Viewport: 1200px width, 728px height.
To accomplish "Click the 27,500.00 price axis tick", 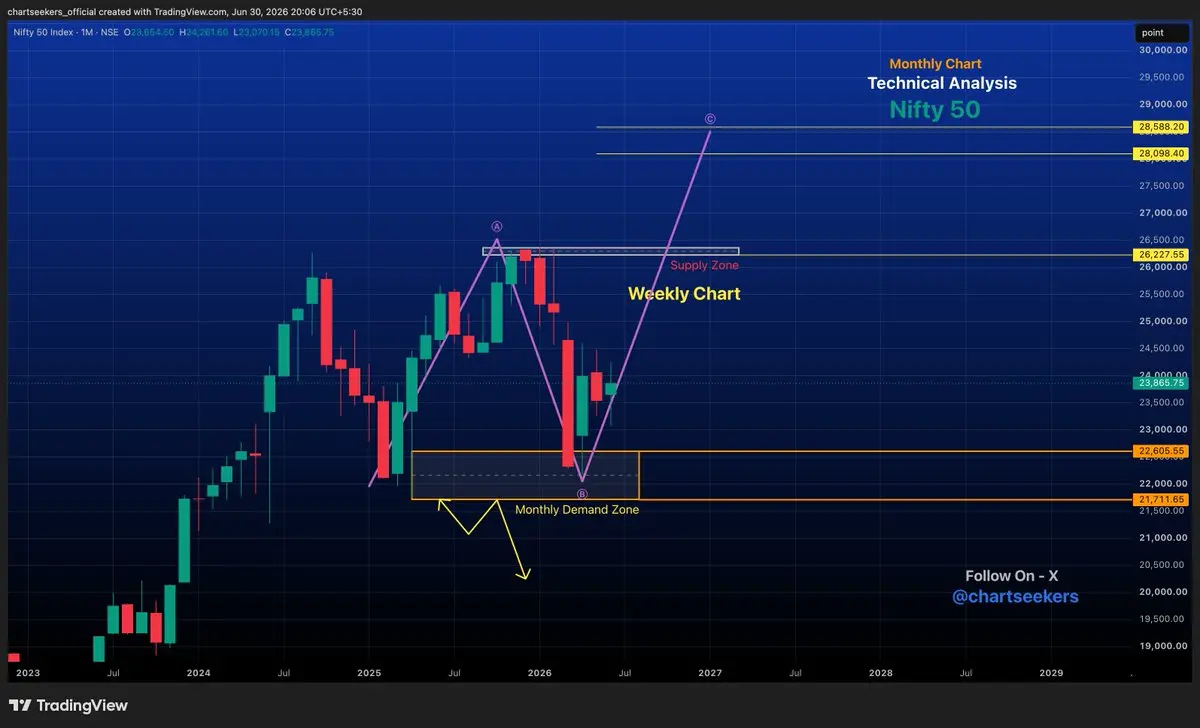I will tap(1161, 185).
